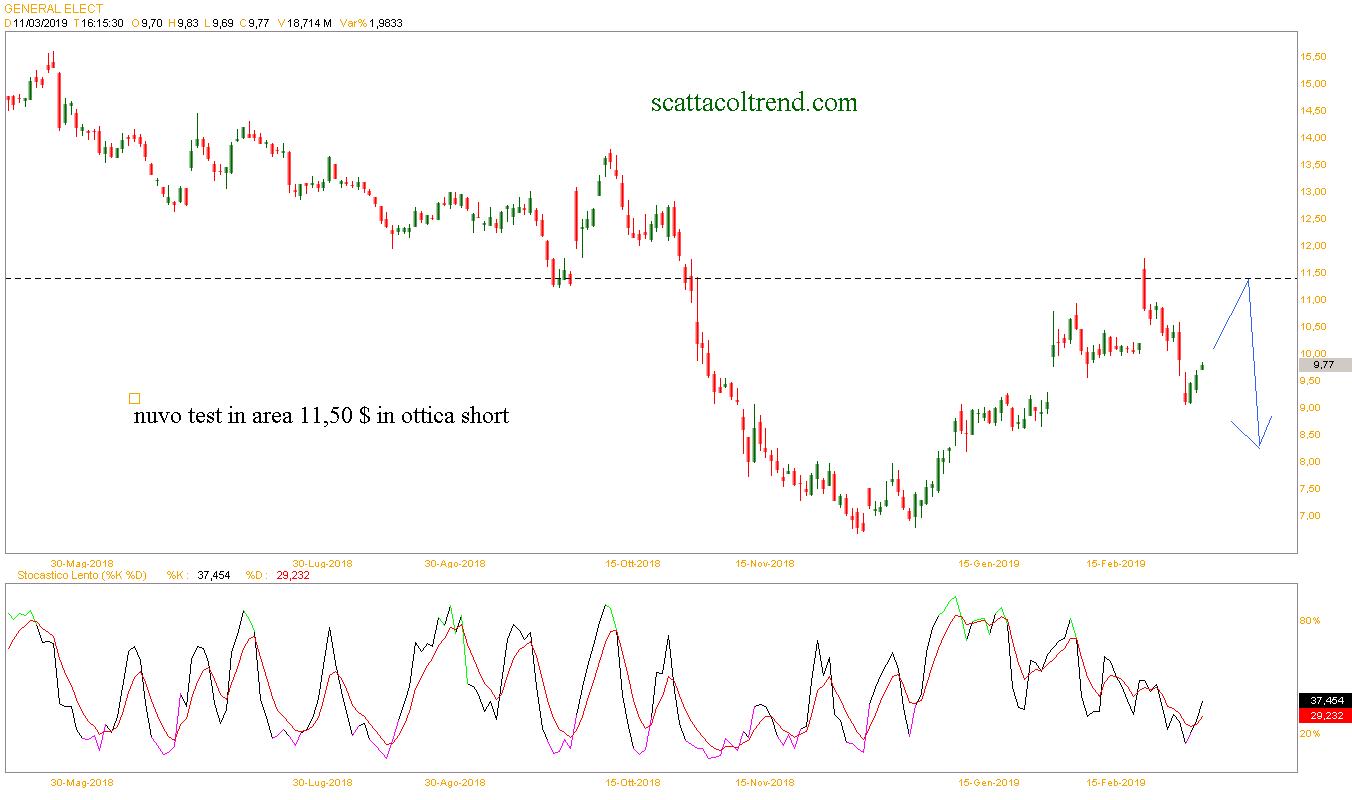
Task: Click the 15,50 label on the price scale
Action: [1312, 57]
